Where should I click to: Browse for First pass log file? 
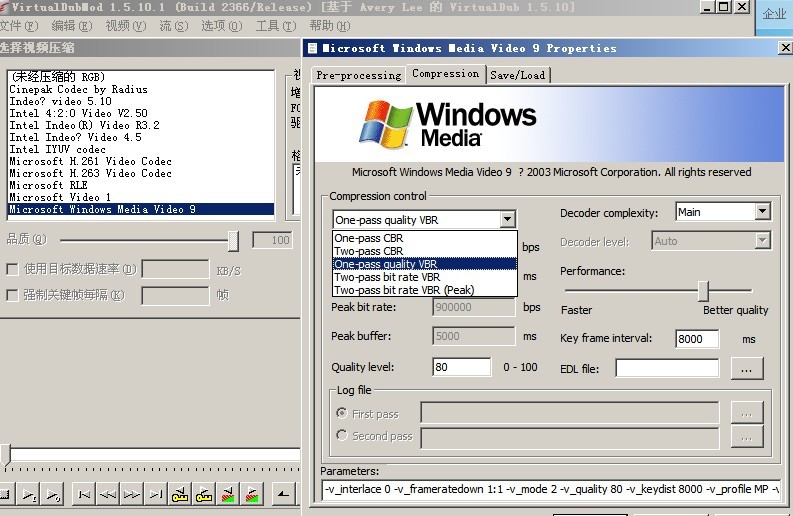(x=747, y=413)
